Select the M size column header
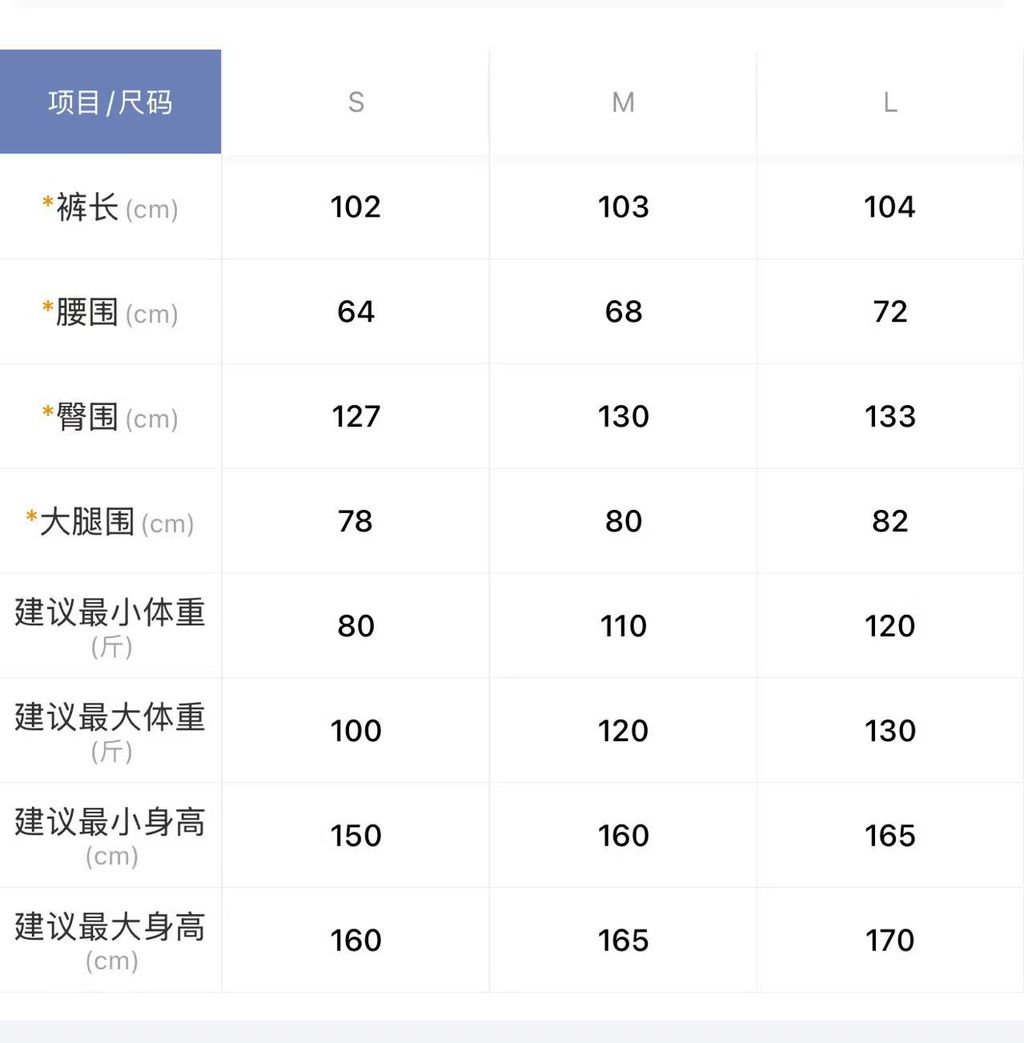Viewport: 1024px width, 1043px height. coord(623,102)
